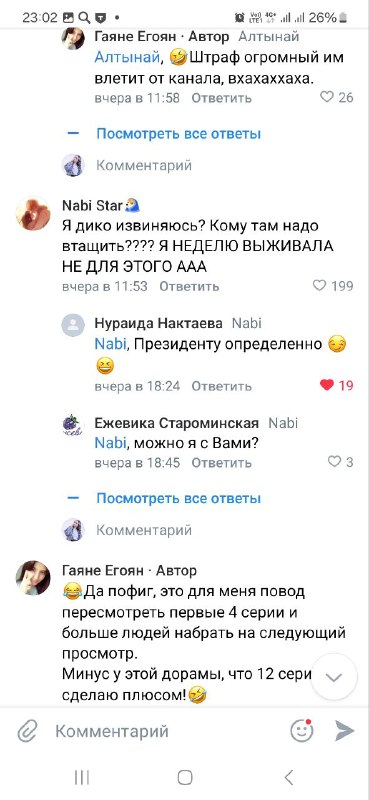This screenshot has width=369, height=800.
Task: Tap the scroll-down chevron floating button
Action: (x=334, y=677)
